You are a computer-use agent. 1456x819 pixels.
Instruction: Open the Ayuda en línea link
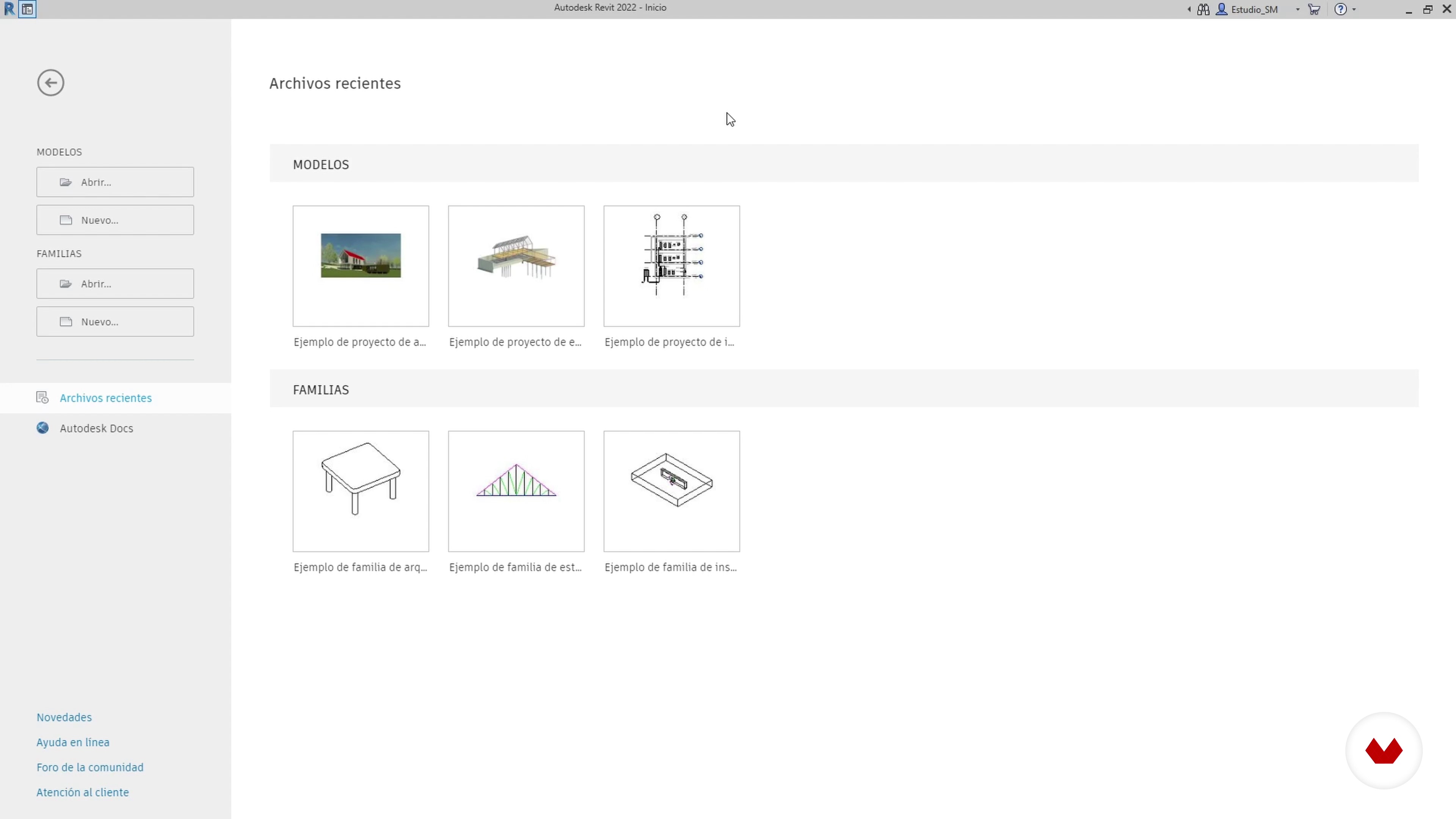[73, 742]
